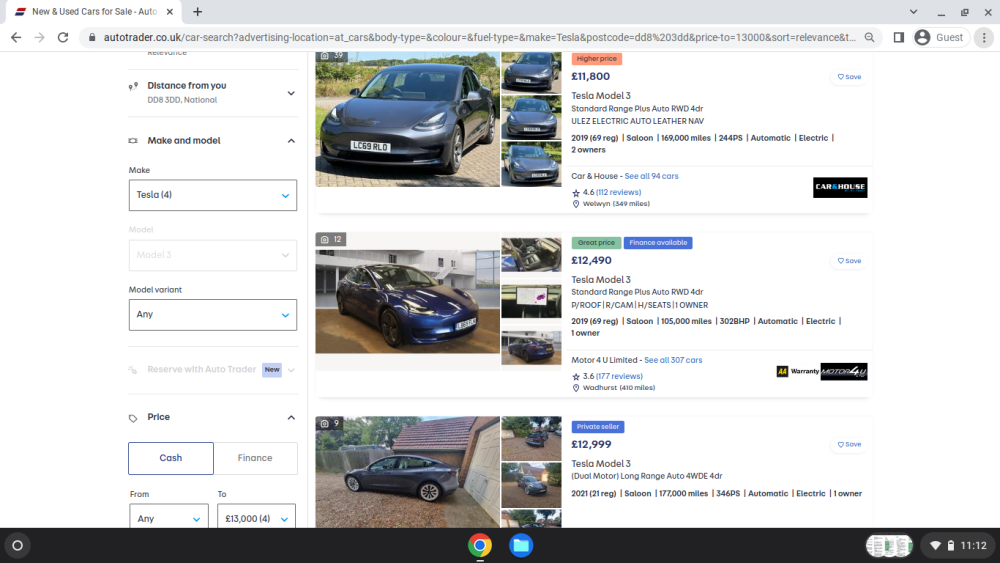Open the Guest profile menu

click(939, 38)
